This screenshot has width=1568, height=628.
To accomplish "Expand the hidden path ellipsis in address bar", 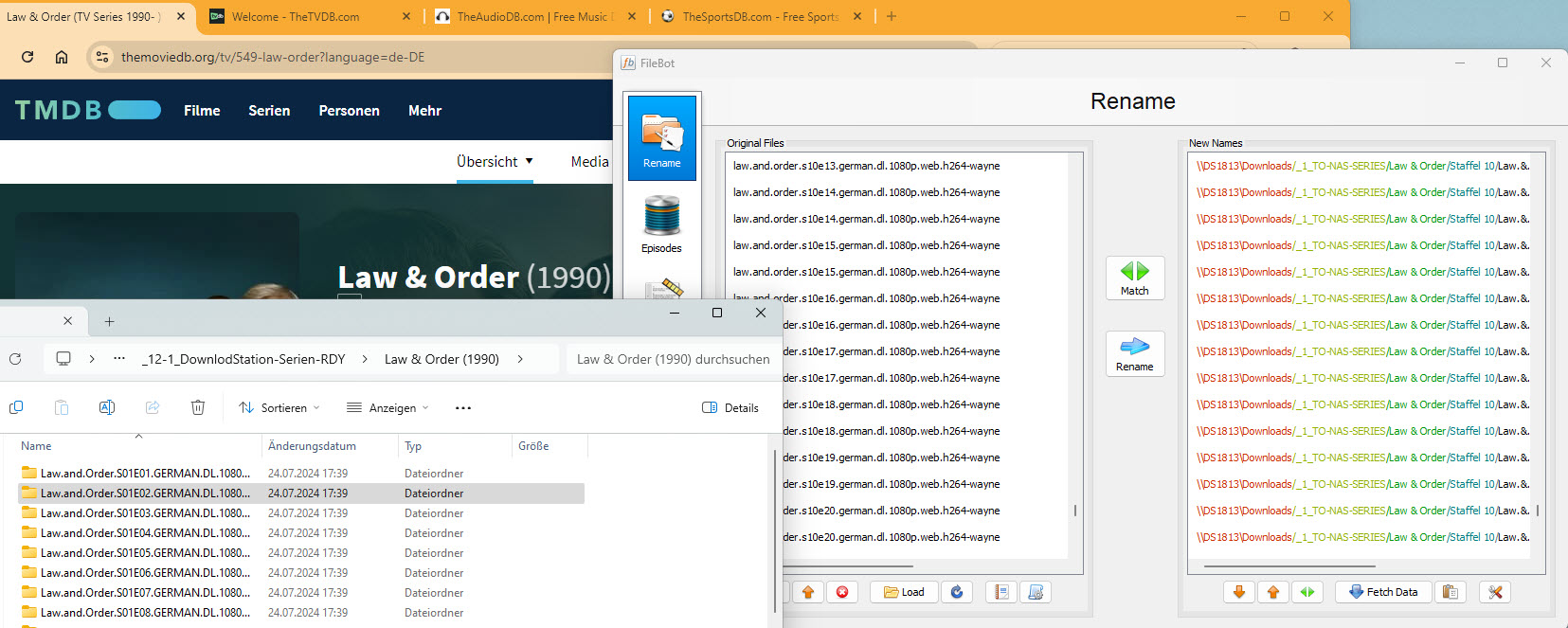I will coord(119,359).
